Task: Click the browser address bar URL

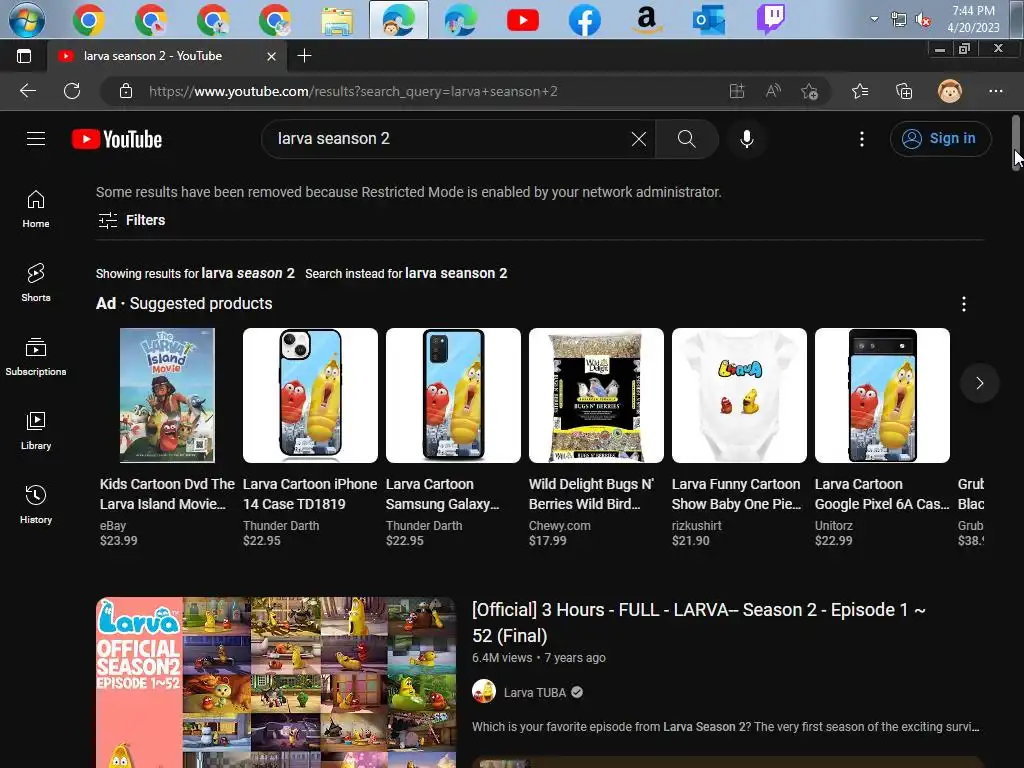Action: [x=353, y=91]
